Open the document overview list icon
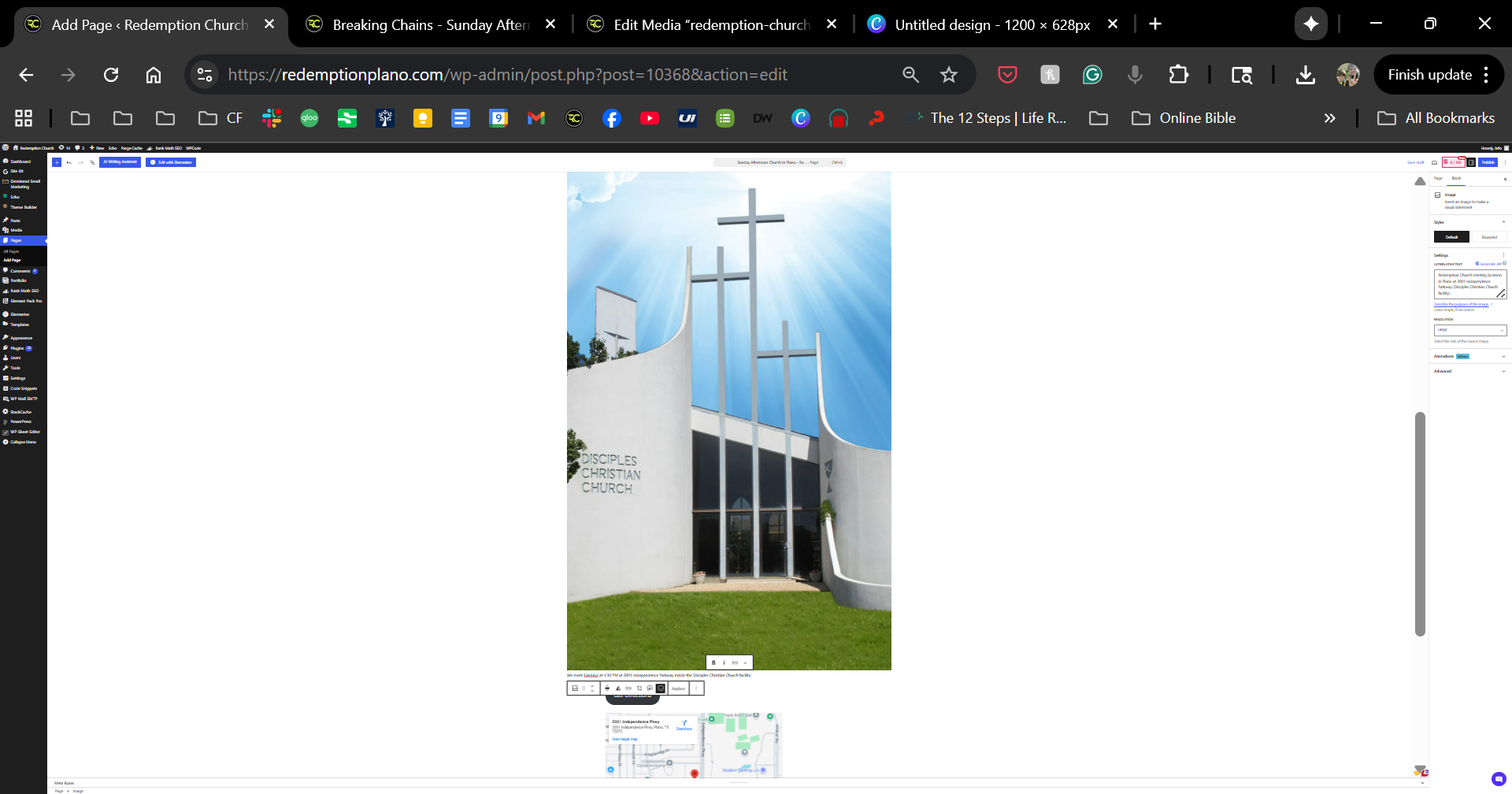This screenshot has width=1512, height=794. [x=92, y=162]
